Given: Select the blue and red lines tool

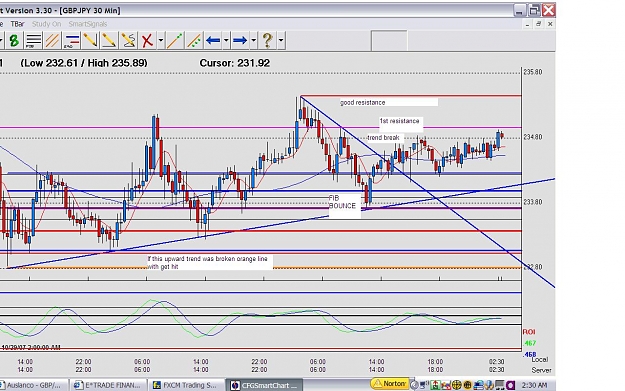Looking at the screenshot, I should coord(71,40).
